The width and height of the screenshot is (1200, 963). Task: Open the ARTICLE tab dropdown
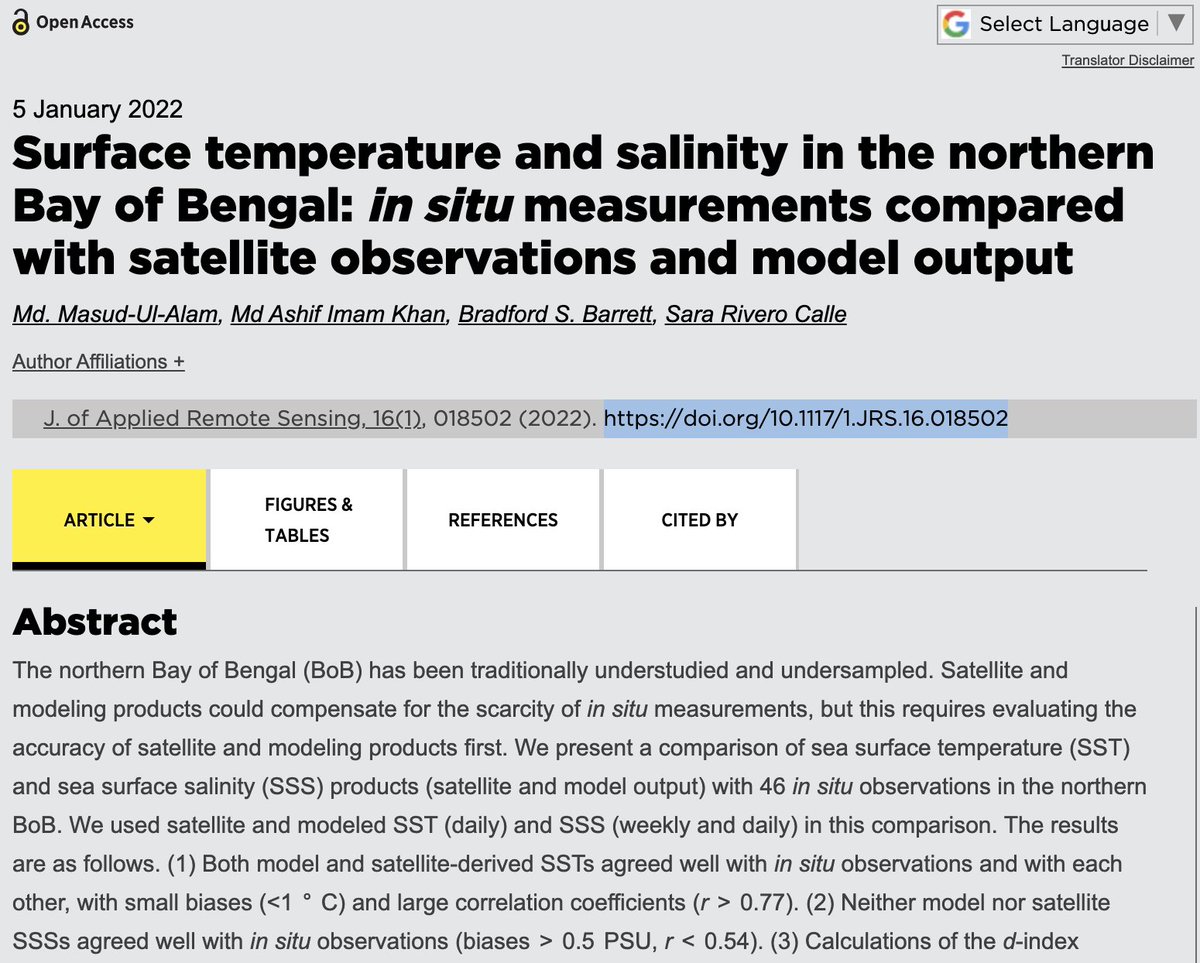tap(109, 519)
